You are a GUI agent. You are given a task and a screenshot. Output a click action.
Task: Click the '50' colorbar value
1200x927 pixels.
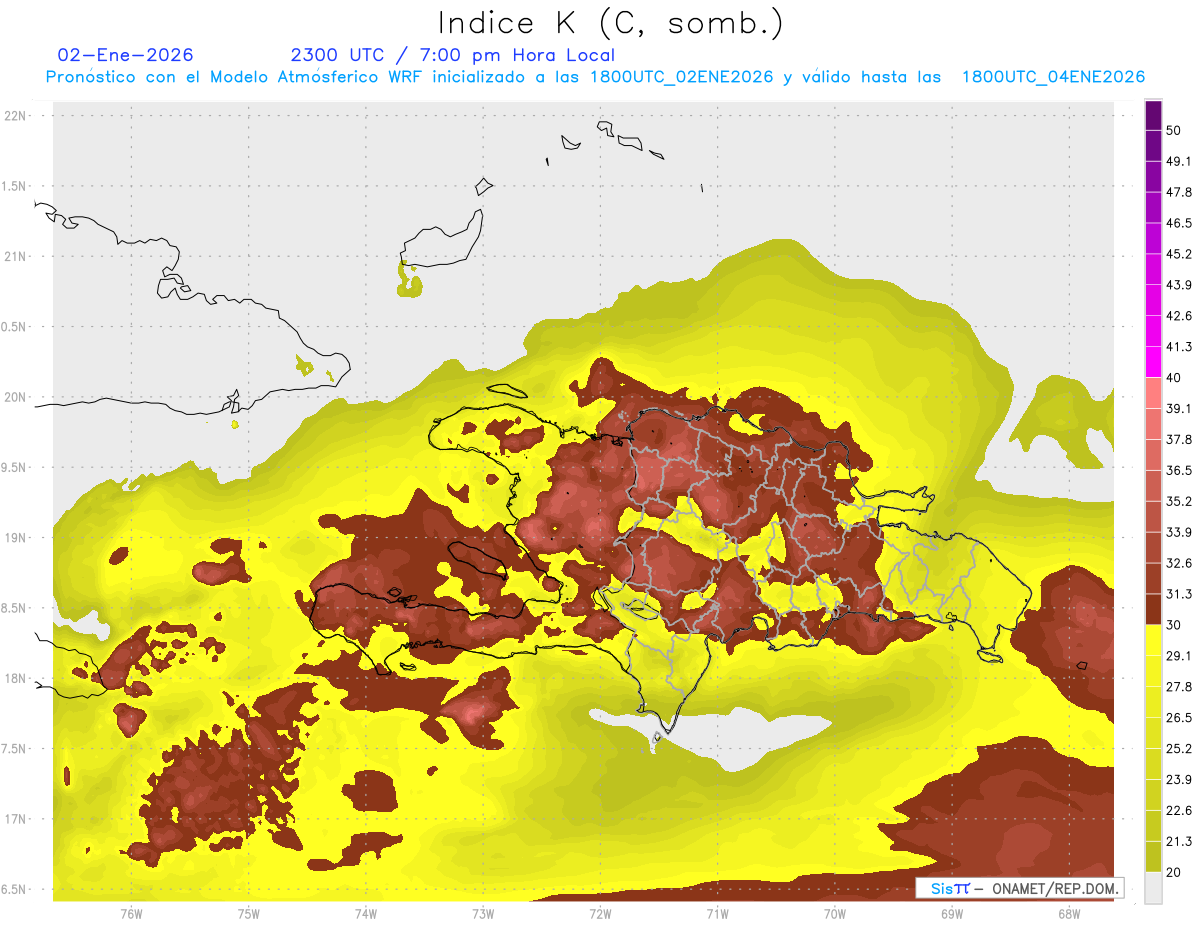(1174, 131)
